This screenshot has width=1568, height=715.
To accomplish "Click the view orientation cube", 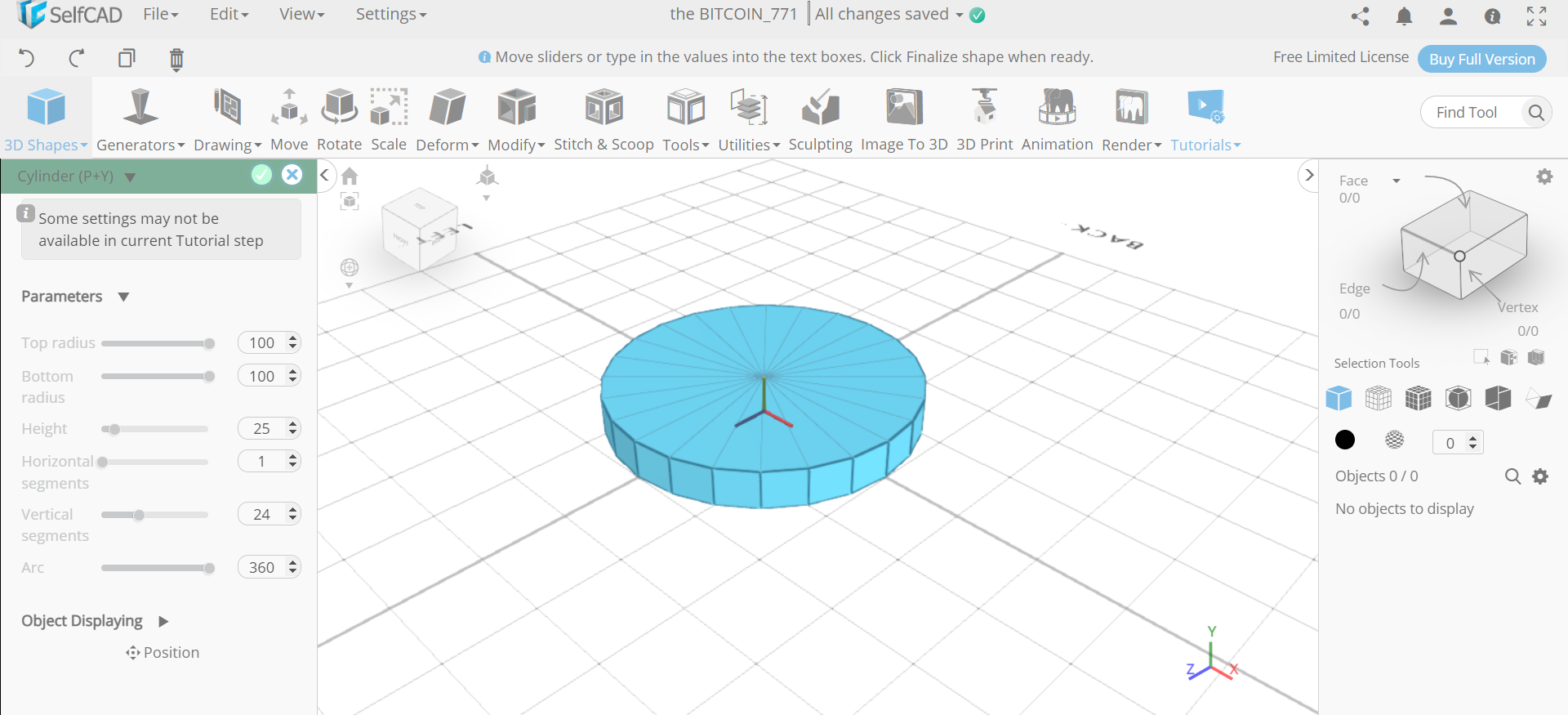I will [x=421, y=229].
